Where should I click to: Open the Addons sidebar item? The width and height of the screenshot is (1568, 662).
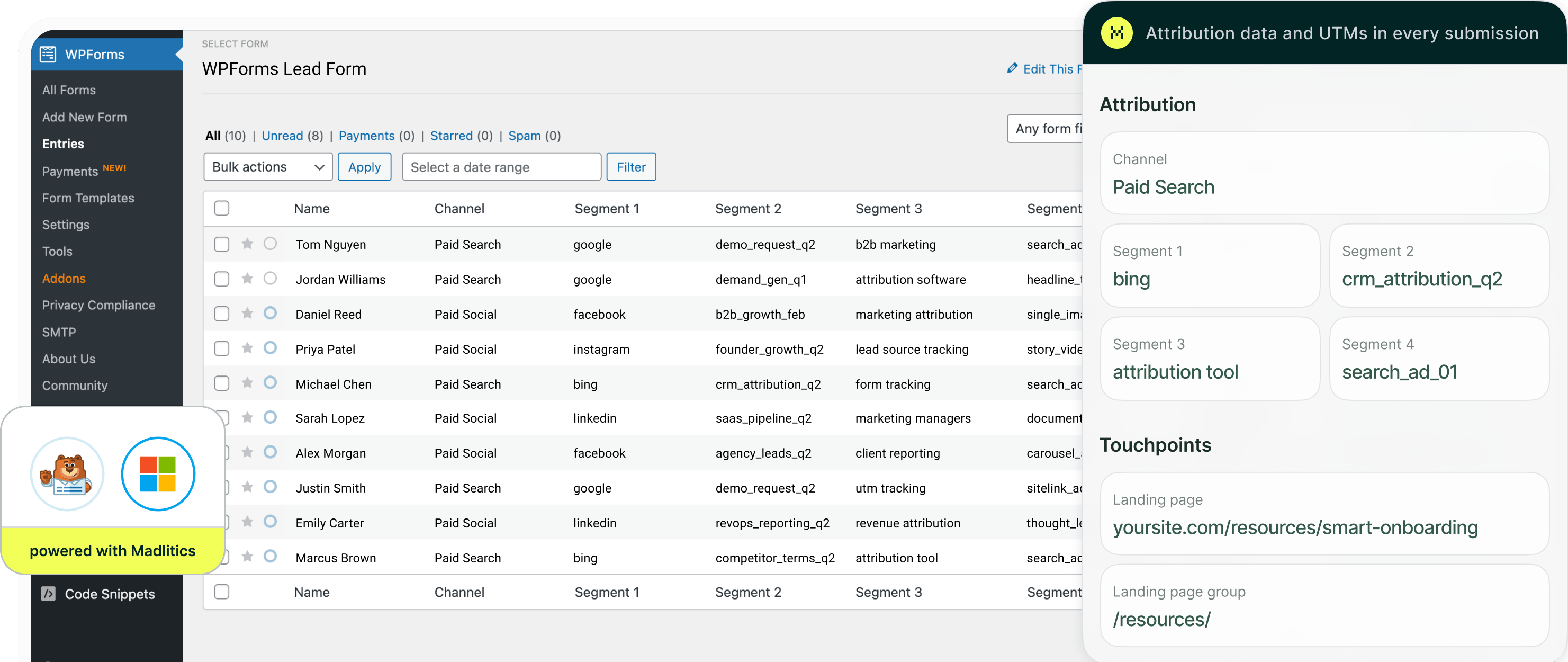tap(64, 279)
